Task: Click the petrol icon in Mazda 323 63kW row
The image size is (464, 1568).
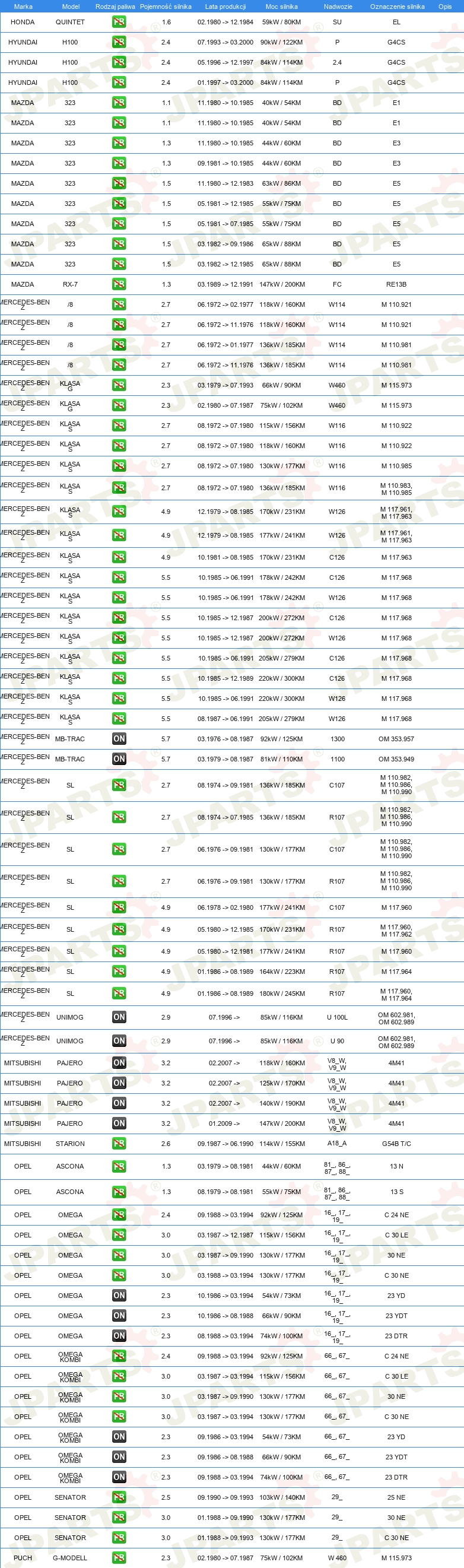Action: [119, 183]
